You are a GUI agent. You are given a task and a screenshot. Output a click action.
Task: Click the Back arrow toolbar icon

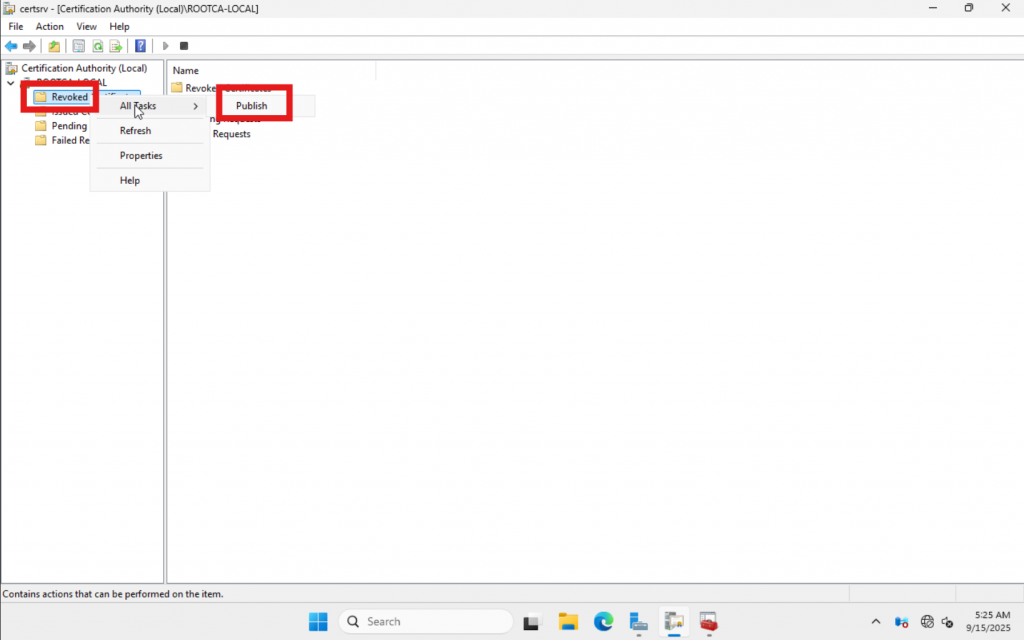11,46
